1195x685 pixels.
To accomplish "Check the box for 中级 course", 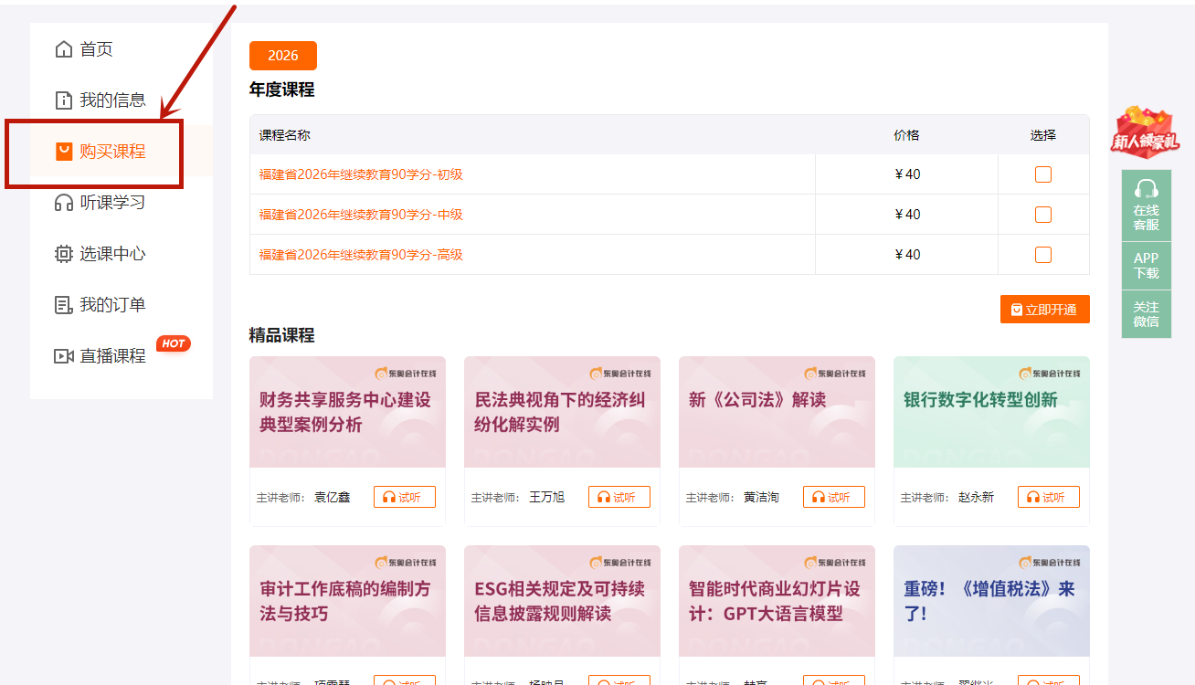I will pos(1043,214).
